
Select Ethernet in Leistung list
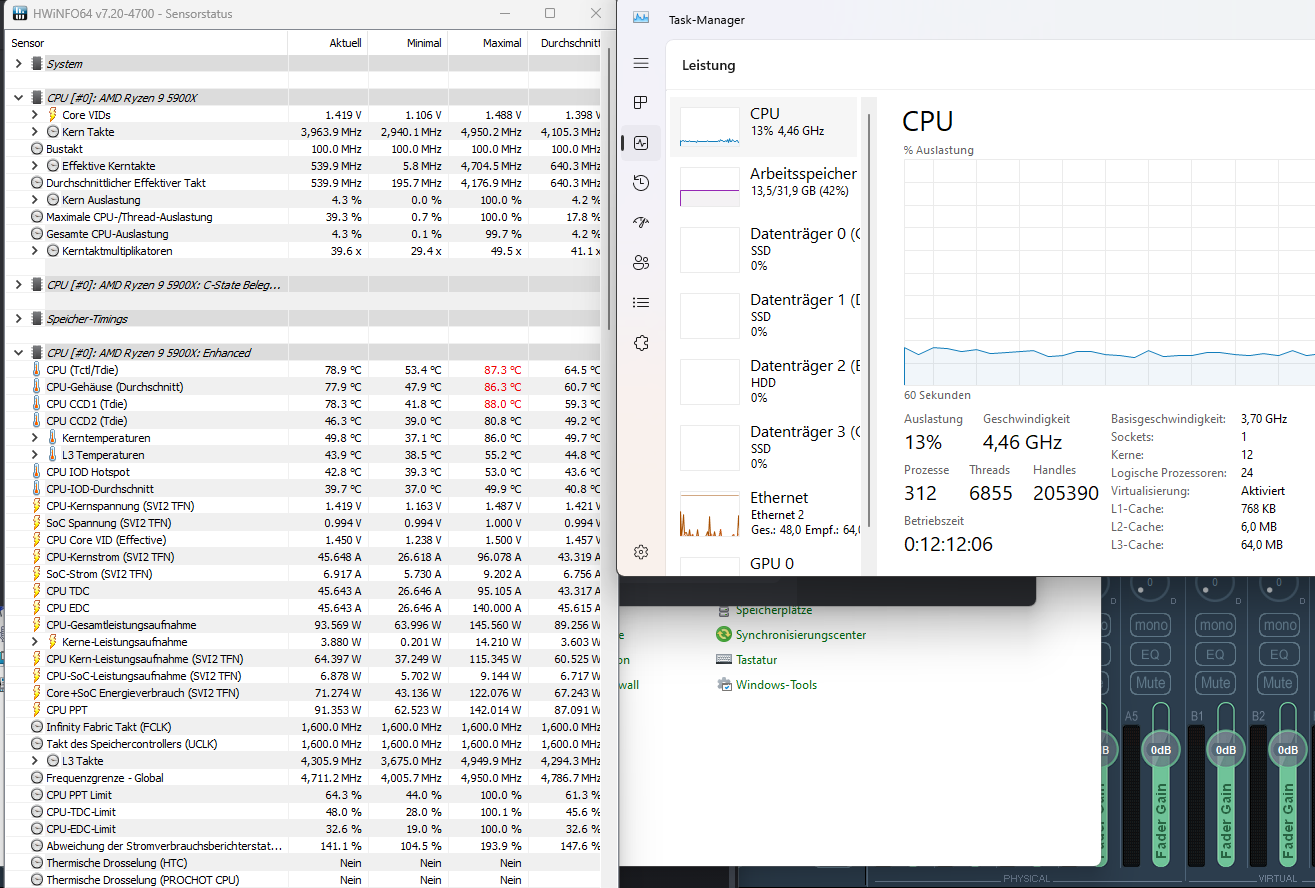[x=764, y=513]
